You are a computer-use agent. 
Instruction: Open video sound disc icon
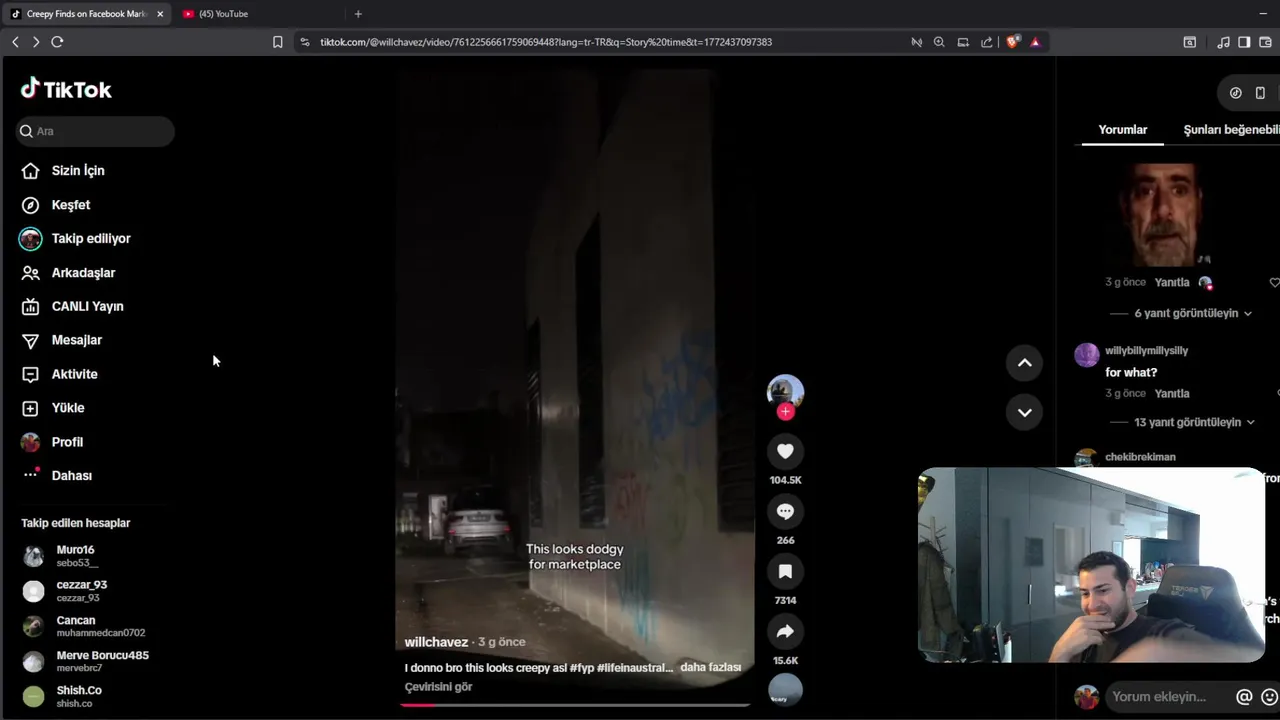[x=785, y=690]
